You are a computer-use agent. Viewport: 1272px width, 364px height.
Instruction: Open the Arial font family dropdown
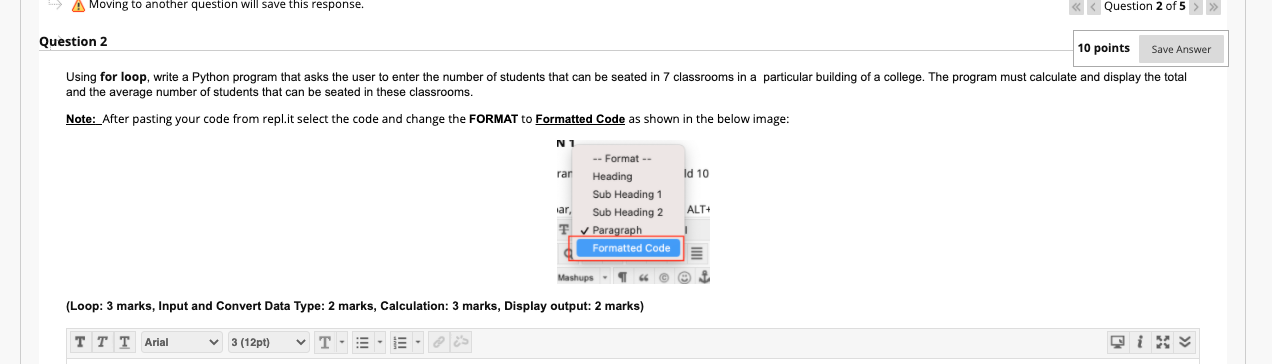tap(181, 342)
